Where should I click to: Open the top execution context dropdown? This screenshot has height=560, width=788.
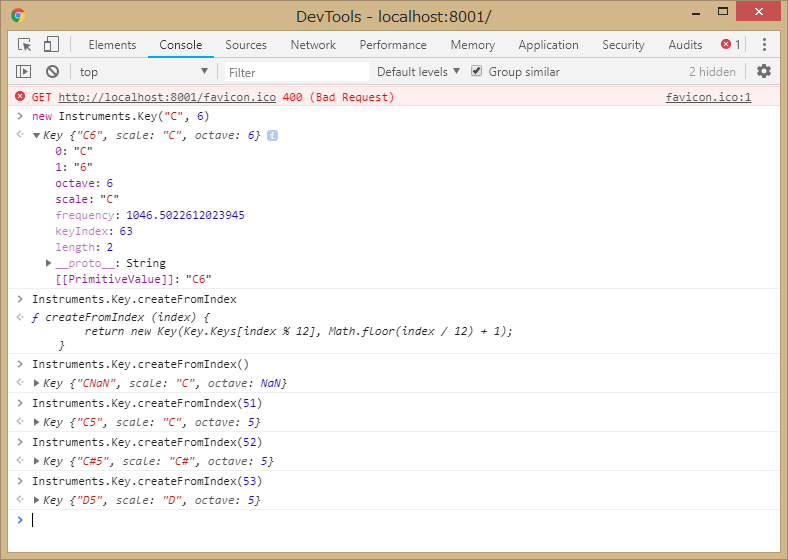click(143, 72)
